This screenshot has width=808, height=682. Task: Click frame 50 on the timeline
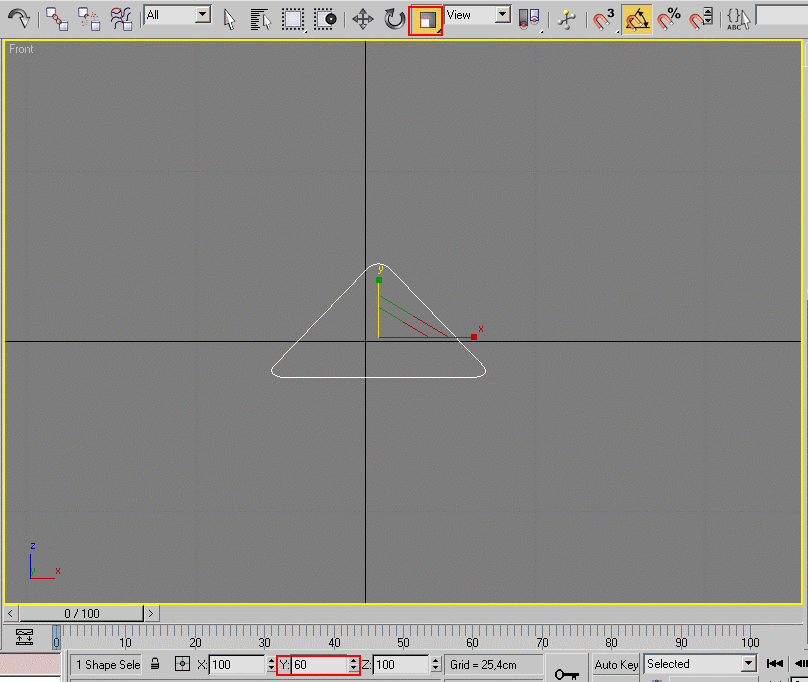pyautogui.click(x=403, y=642)
